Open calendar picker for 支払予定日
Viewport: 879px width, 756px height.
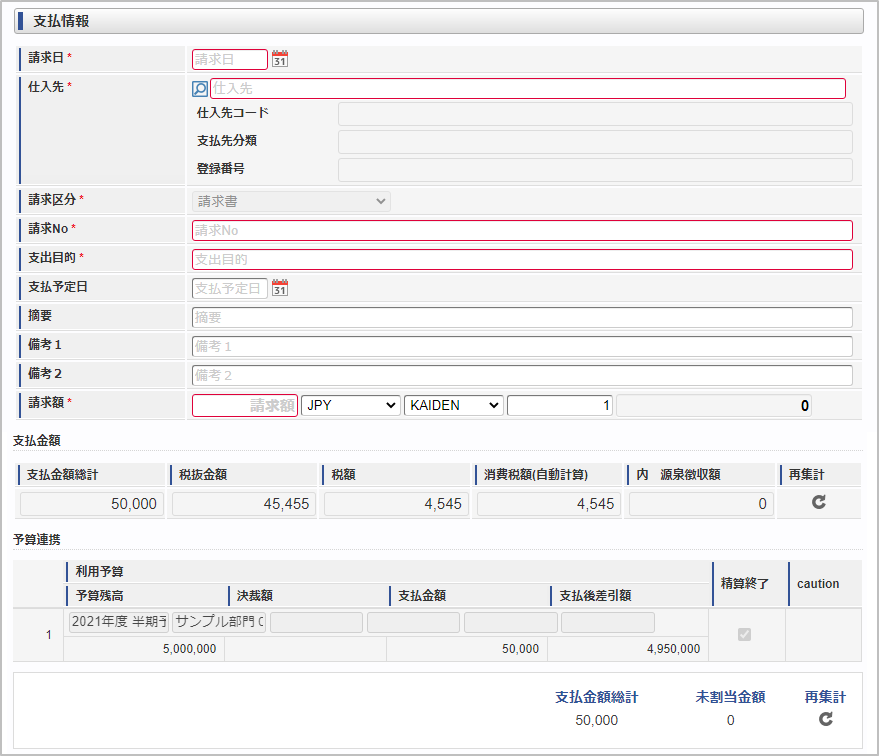[x=280, y=288]
